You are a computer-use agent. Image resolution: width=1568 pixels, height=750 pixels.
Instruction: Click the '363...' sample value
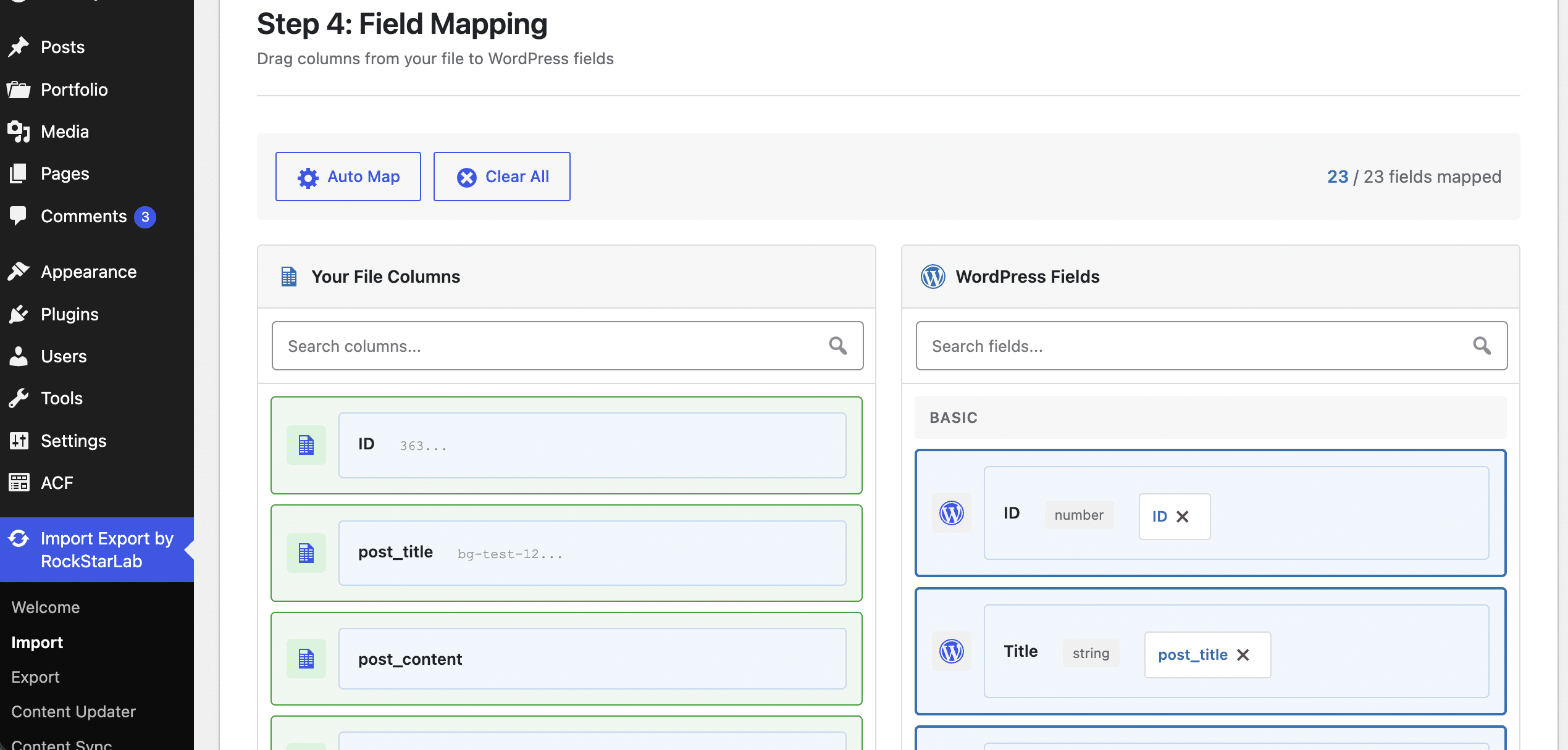click(423, 446)
